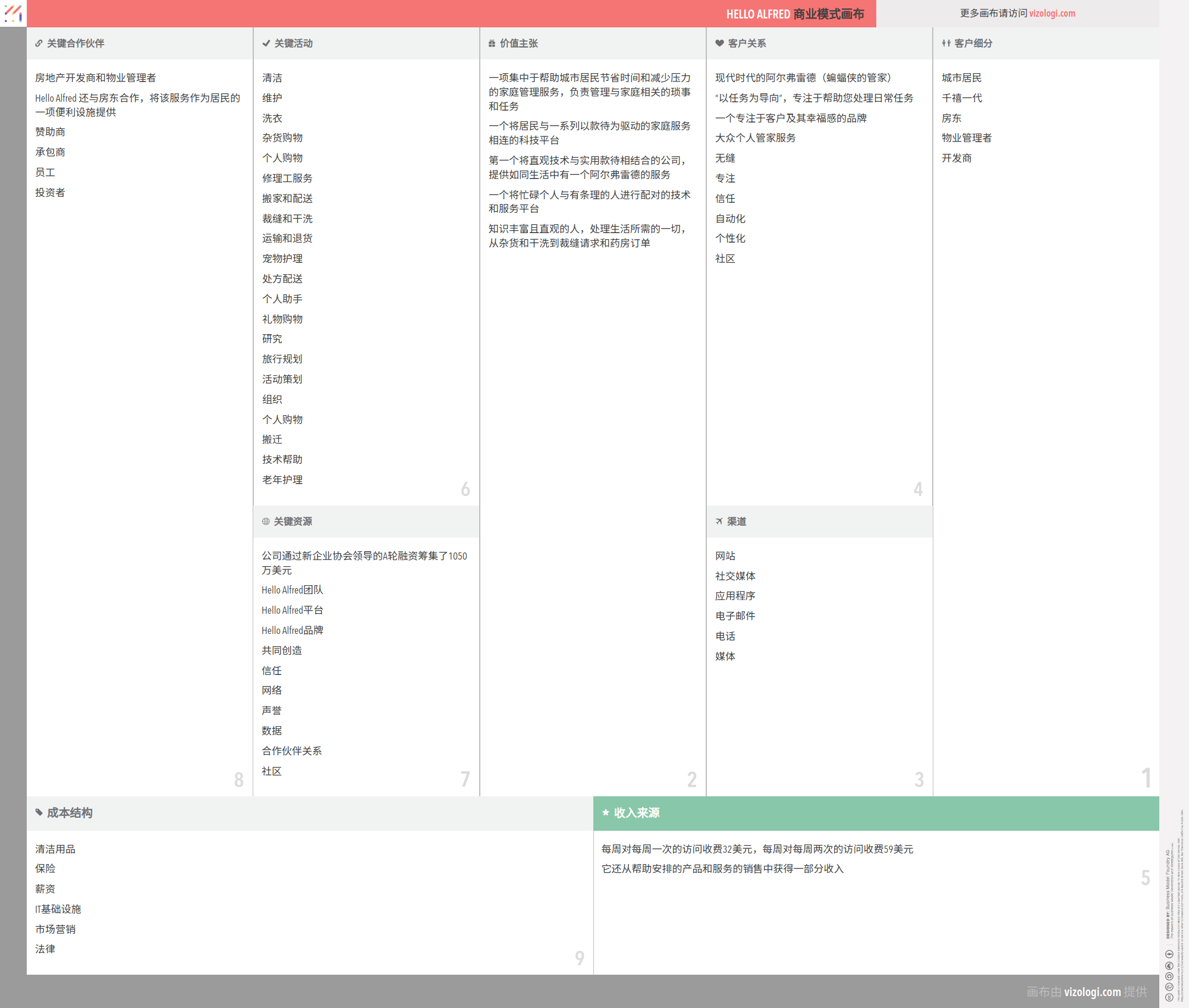
Task: Click the tag icon beside 成本结构
Action: pyautogui.click(x=39, y=812)
